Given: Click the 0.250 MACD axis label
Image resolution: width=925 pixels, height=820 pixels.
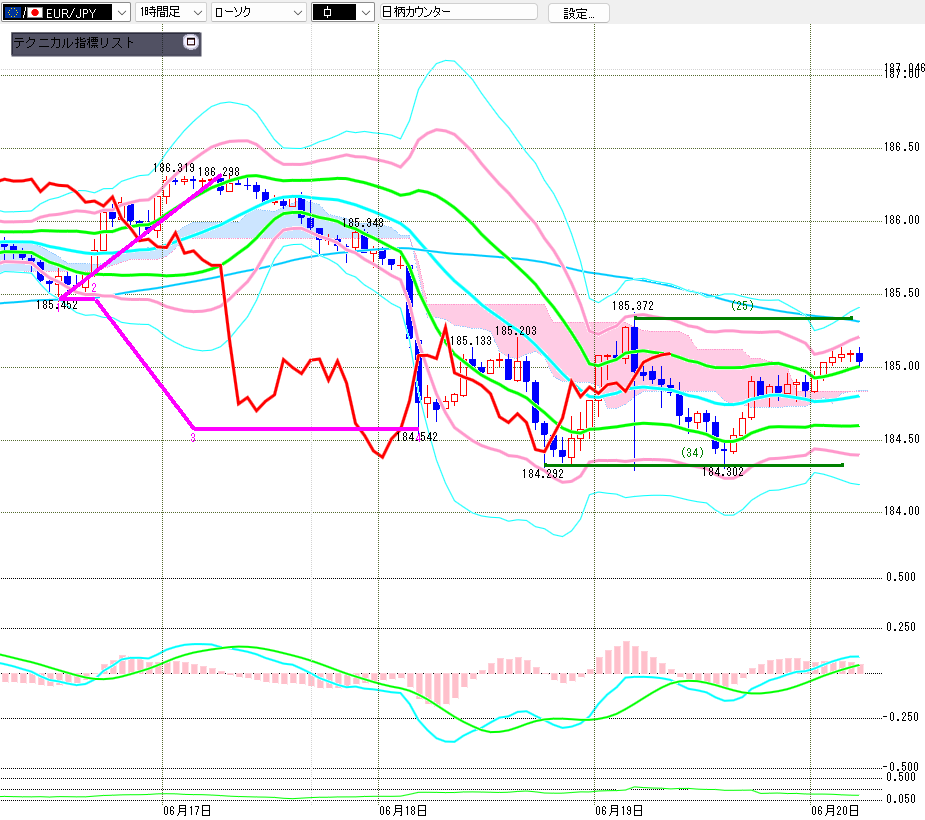Looking at the screenshot, I should [x=901, y=627].
